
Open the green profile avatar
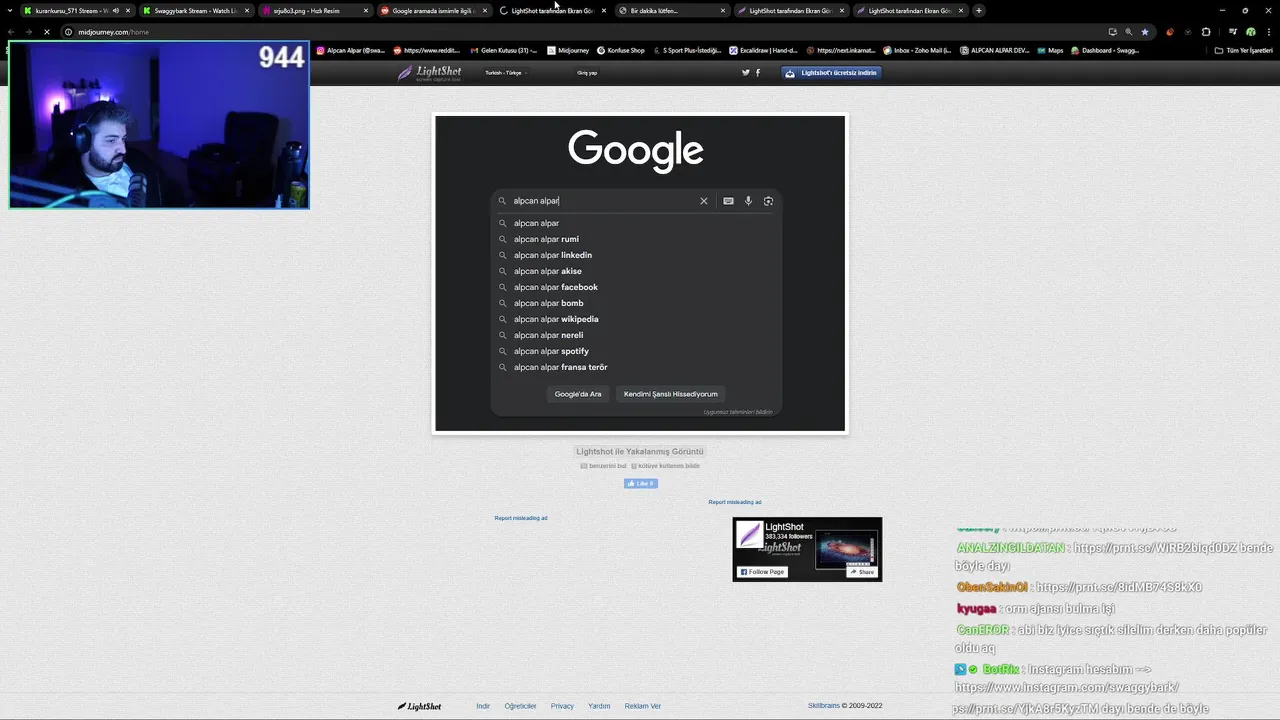point(1250,32)
